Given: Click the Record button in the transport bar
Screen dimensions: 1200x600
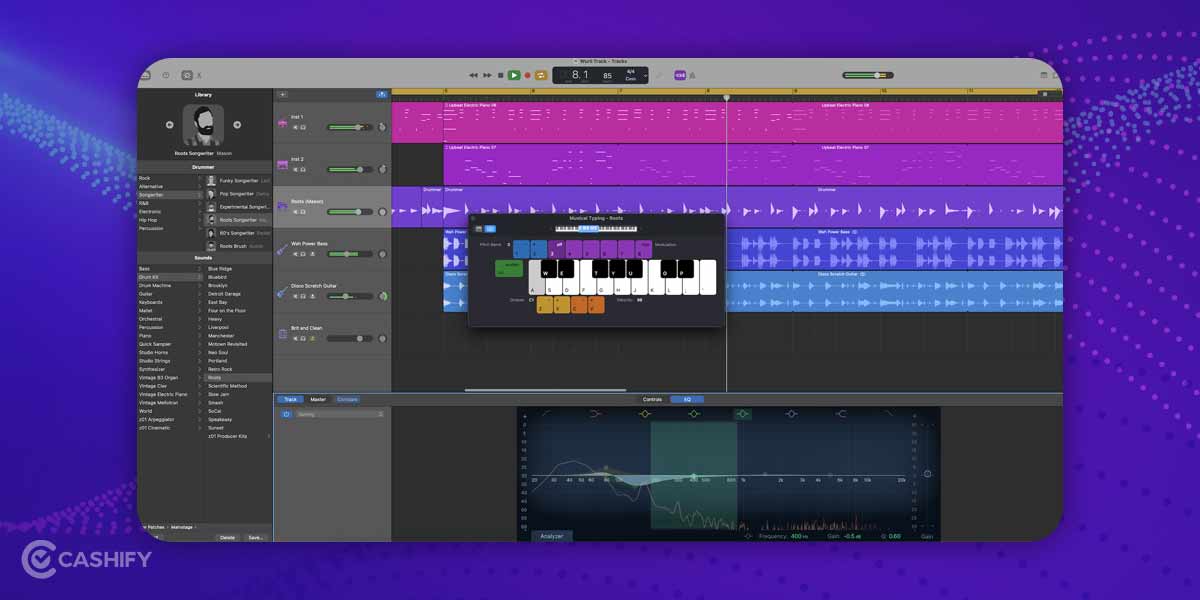Looking at the screenshot, I should pos(527,75).
